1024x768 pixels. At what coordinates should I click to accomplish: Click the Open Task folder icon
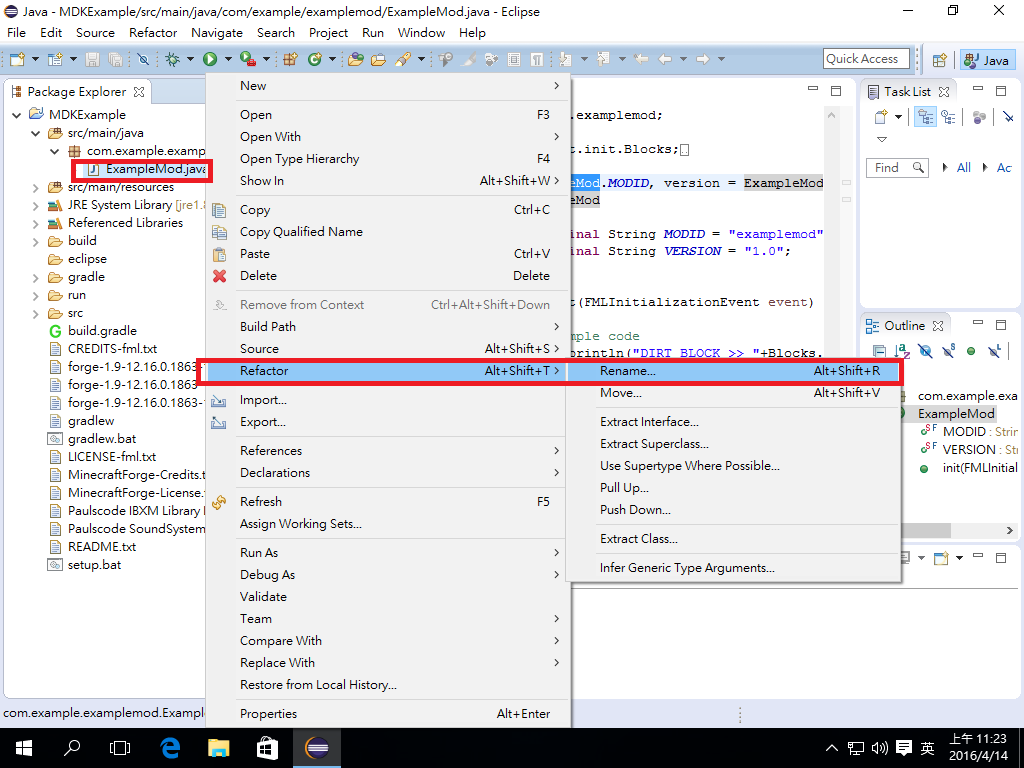[x=378, y=59]
